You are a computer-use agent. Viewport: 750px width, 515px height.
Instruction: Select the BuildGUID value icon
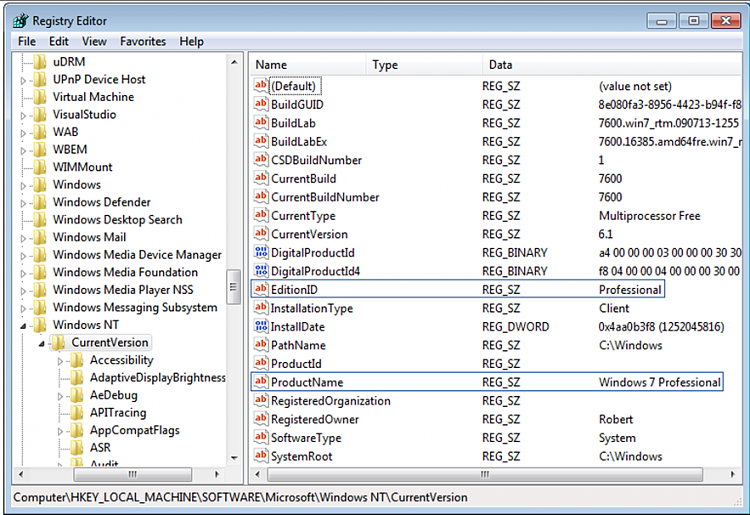[x=261, y=104]
